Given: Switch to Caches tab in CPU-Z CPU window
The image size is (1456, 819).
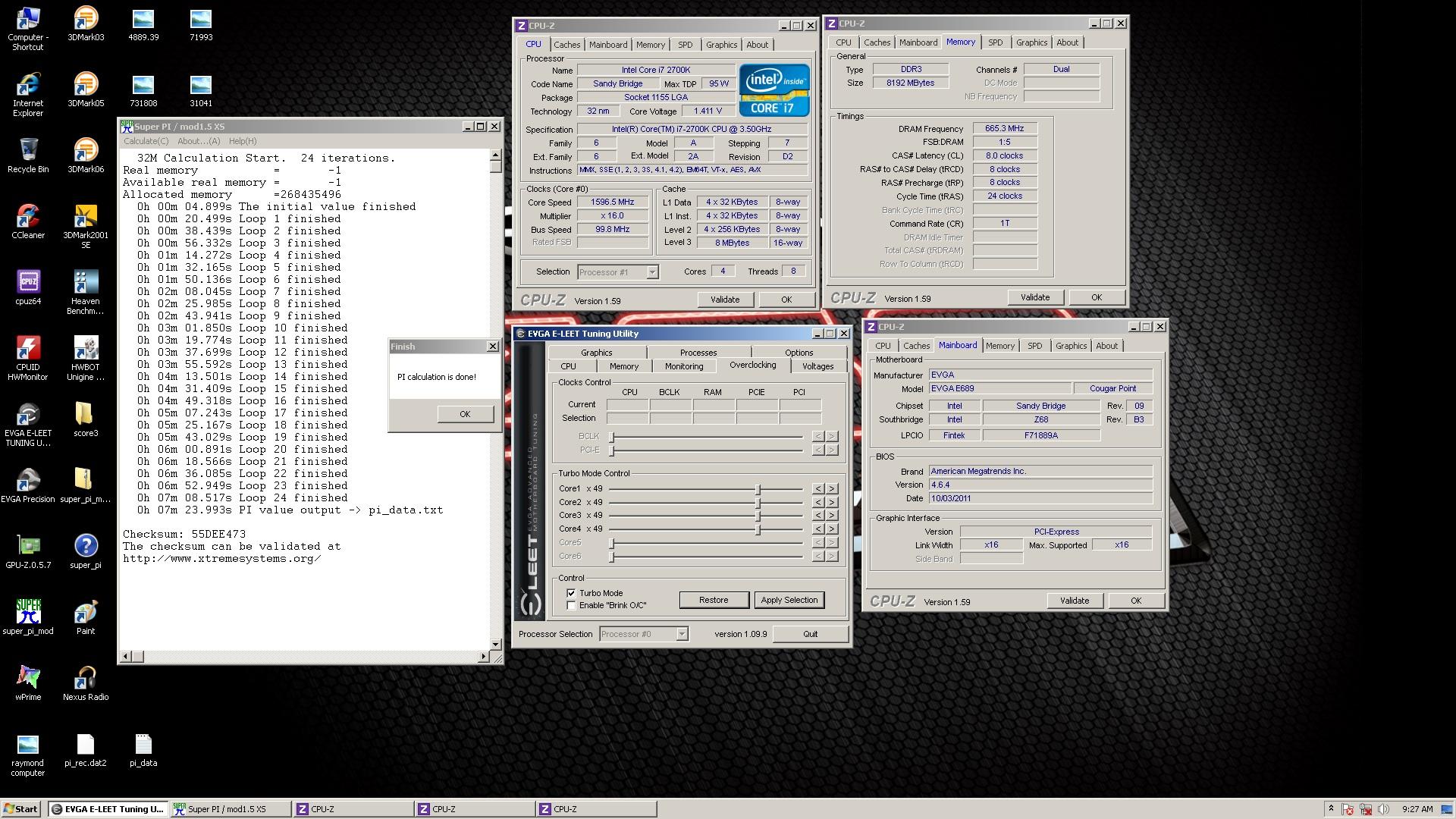Looking at the screenshot, I should [x=566, y=45].
